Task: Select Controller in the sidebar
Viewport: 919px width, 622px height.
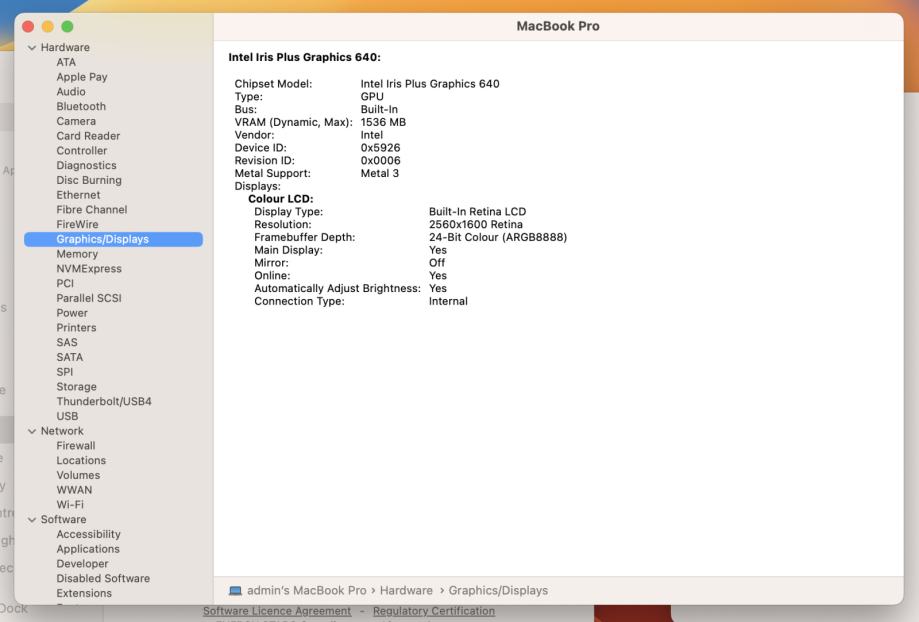Action: [81, 150]
